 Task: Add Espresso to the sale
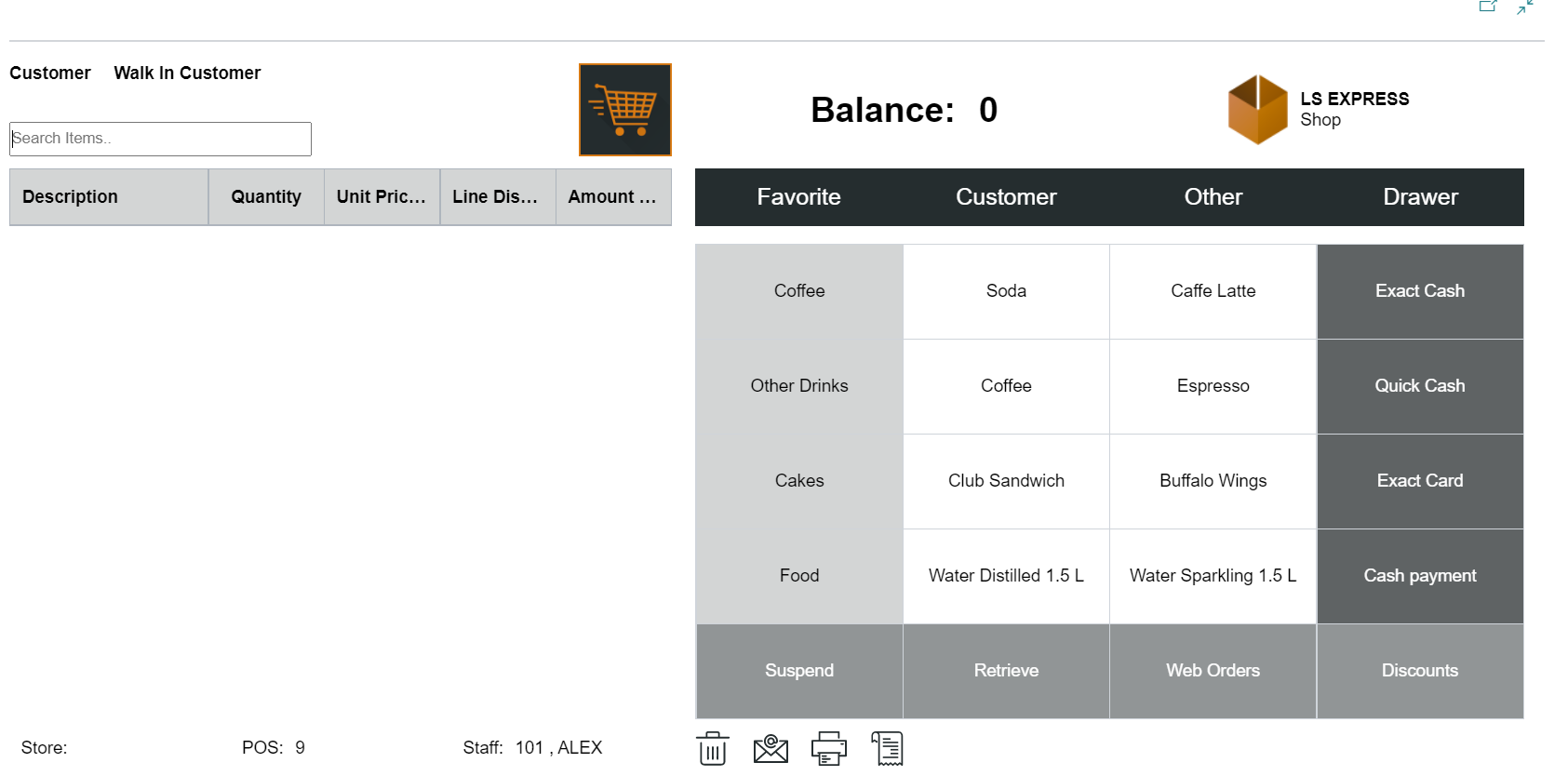[1213, 385]
